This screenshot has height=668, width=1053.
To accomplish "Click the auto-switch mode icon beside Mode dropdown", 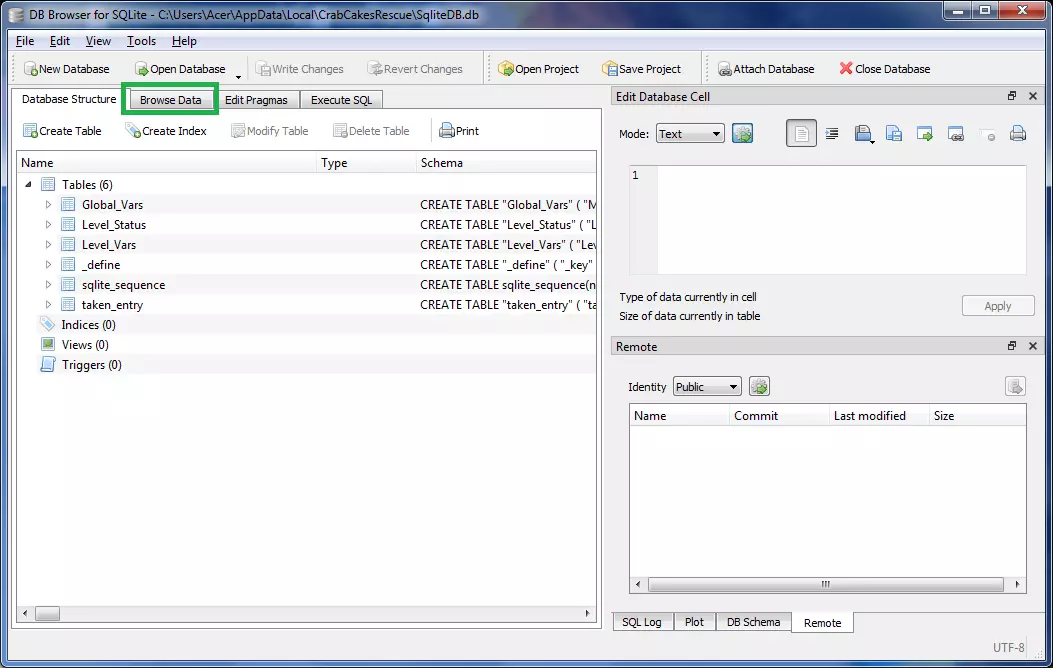I will click(x=742, y=134).
